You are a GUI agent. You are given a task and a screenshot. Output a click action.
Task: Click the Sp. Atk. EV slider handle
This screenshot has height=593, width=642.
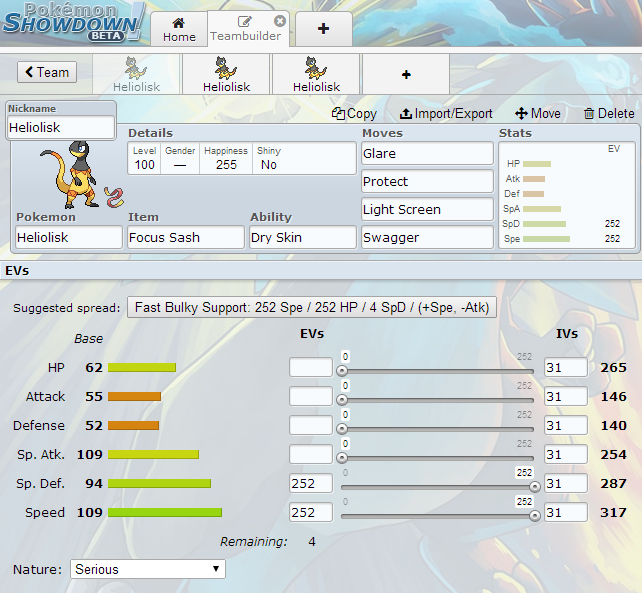point(342,458)
